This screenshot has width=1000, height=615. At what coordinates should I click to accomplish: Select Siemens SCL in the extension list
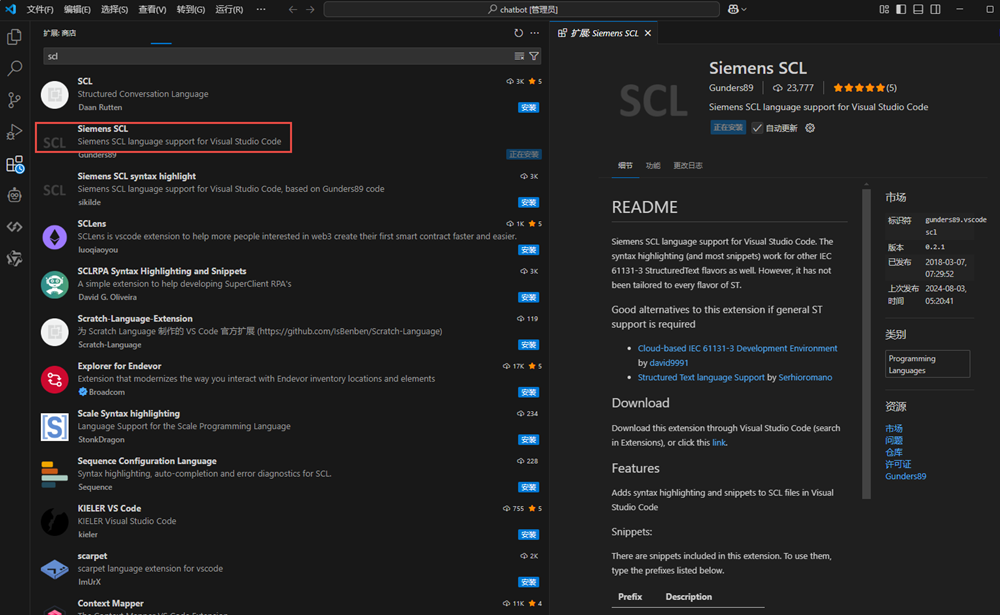click(x=290, y=142)
